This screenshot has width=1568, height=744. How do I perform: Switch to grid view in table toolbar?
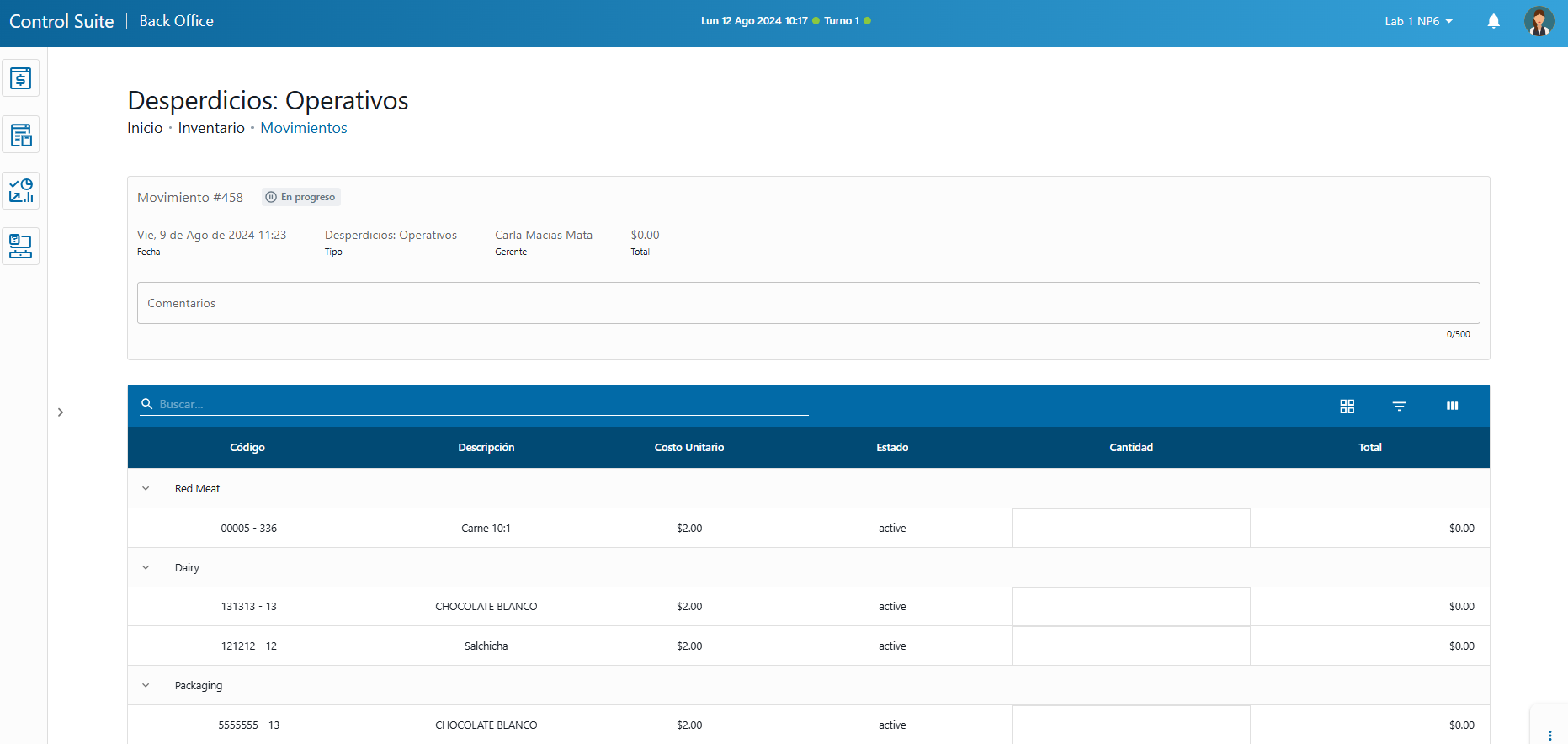[1347, 406]
